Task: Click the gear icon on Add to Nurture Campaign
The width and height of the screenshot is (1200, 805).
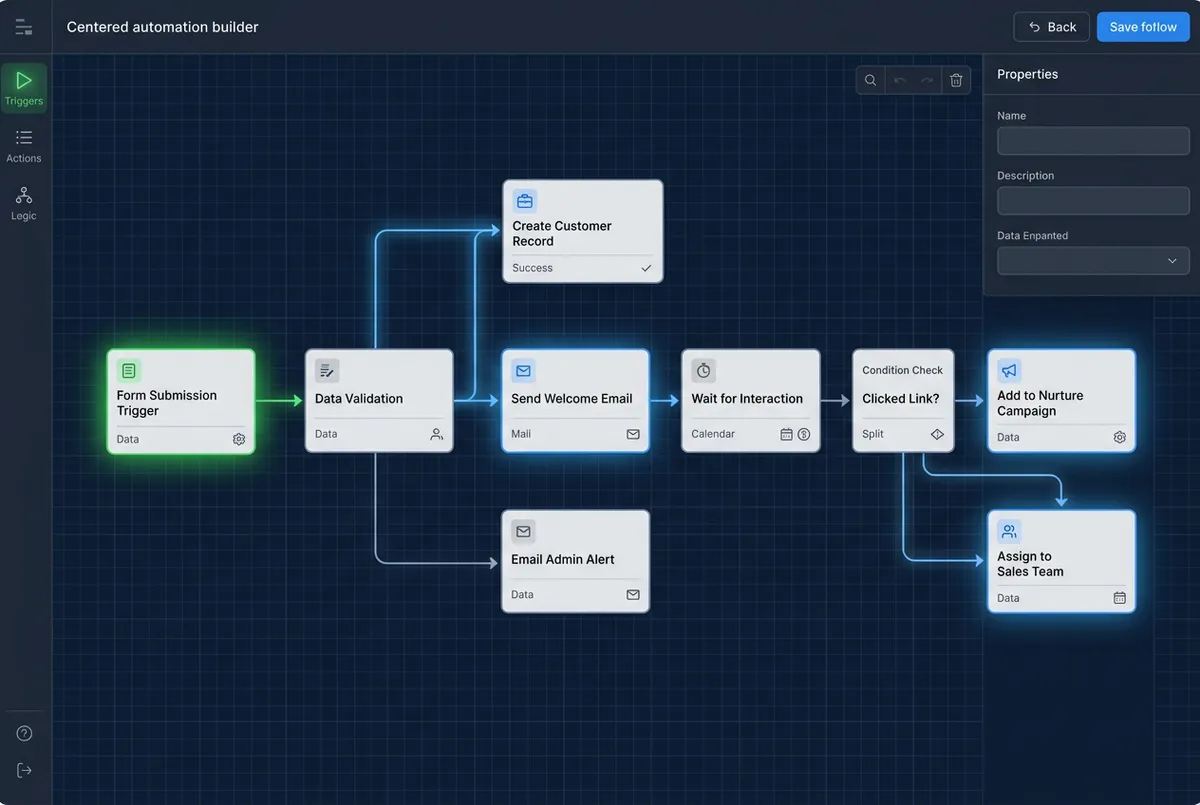Action: tap(1120, 437)
